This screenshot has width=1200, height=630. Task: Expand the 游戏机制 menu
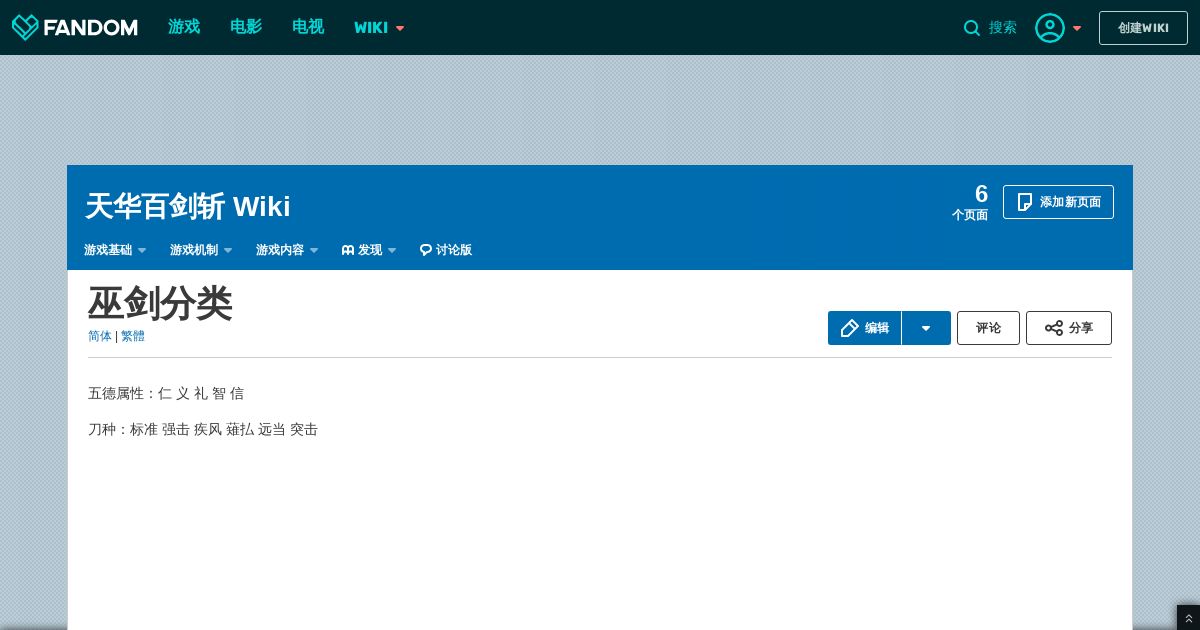(201, 250)
